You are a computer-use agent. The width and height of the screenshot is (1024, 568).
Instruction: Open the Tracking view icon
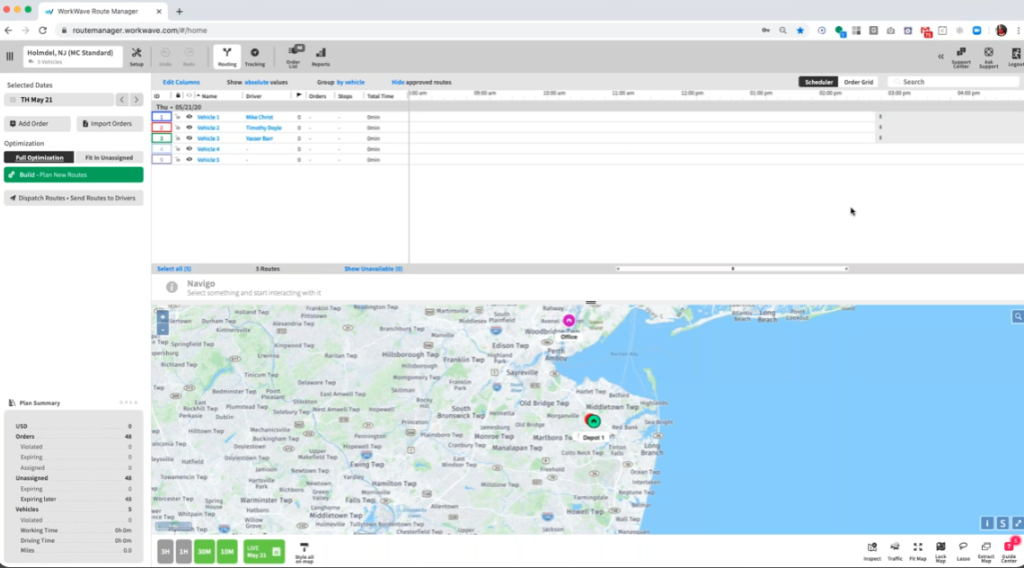(x=255, y=57)
